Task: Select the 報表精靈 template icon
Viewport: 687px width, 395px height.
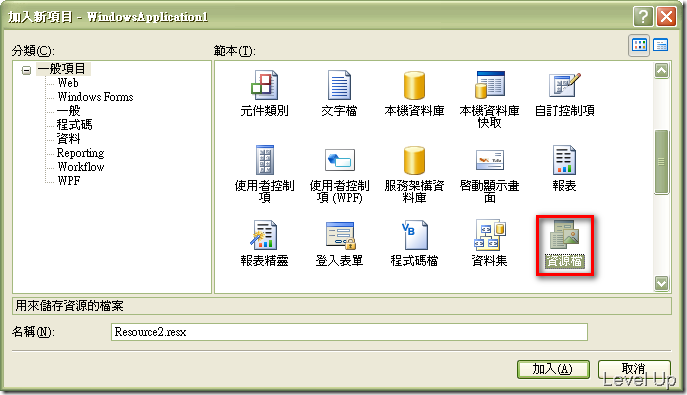Action: 264,235
